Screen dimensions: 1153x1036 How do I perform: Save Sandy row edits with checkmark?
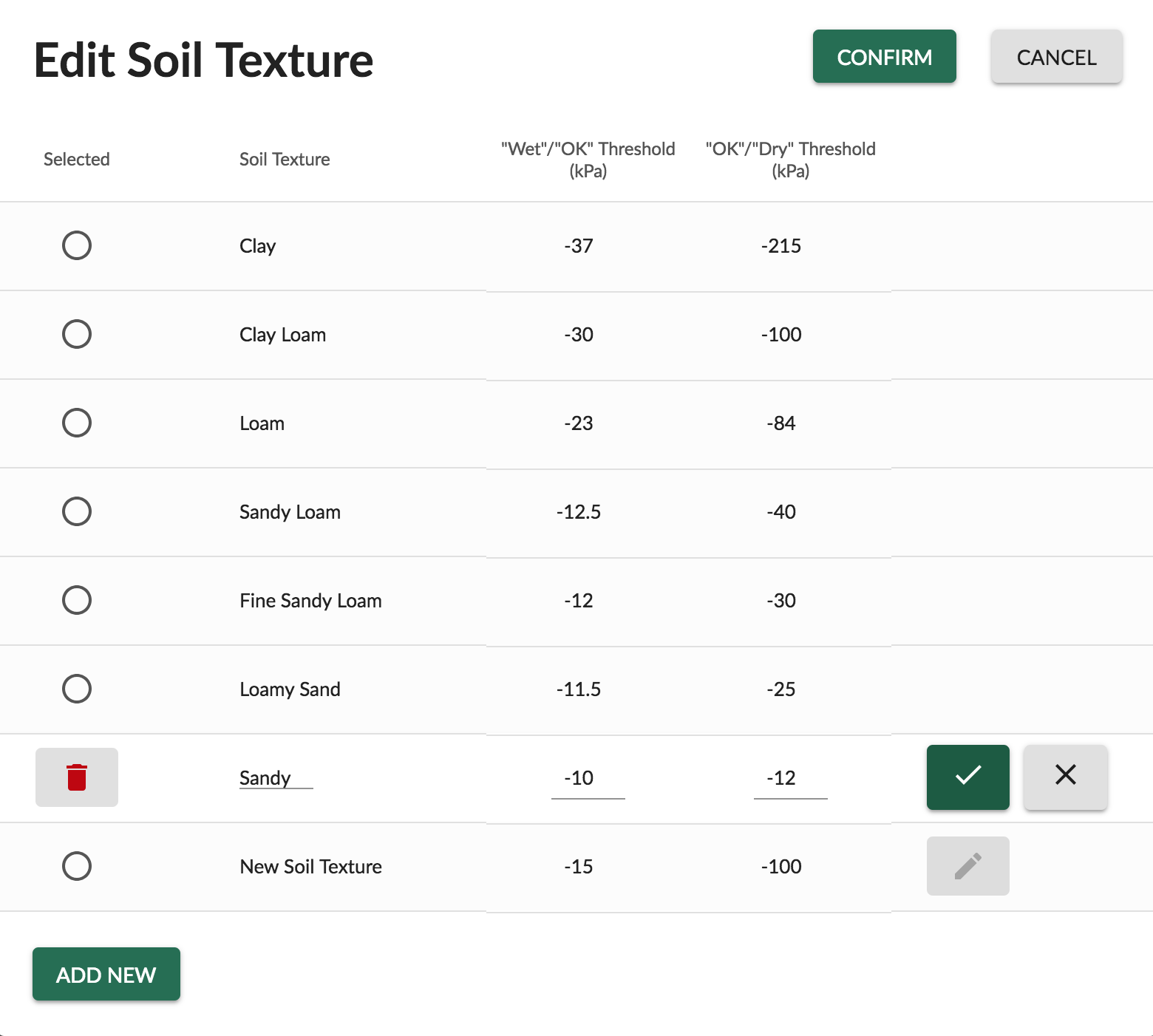pyautogui.click(x=967, y=777)
